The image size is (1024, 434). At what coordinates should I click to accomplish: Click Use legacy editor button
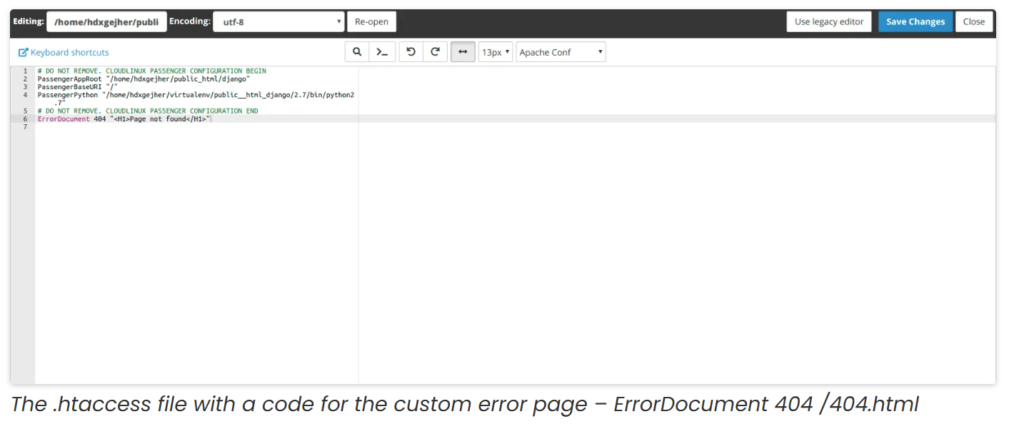[829, 22]
